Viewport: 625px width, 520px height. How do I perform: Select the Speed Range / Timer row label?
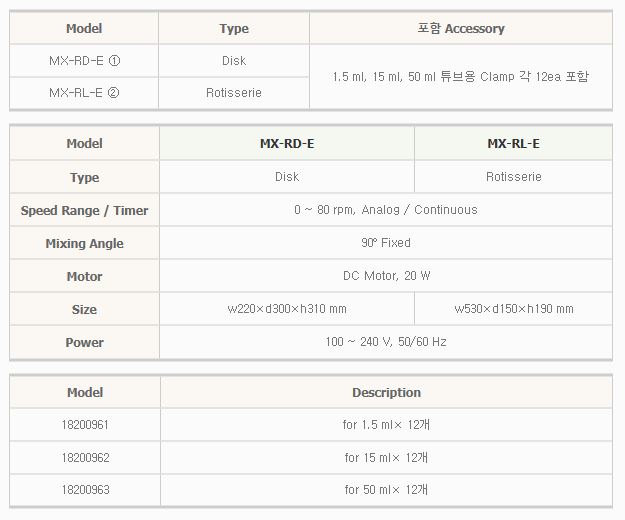[85, 211]
